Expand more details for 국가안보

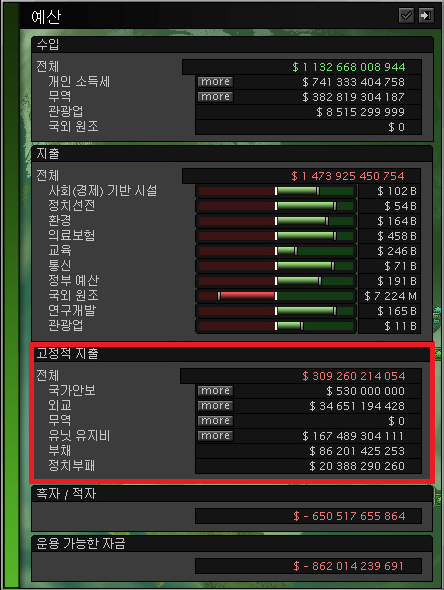pyautogui.click(x=215, y=391)
